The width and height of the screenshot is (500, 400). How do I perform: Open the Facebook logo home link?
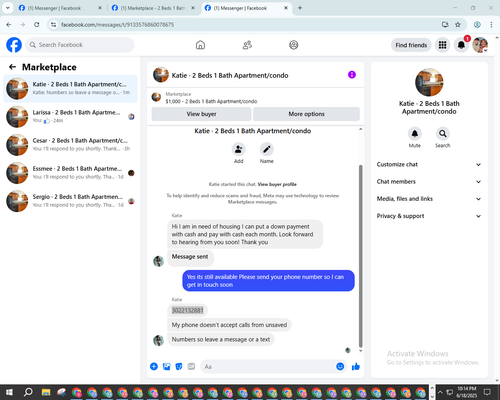pos(14,45)
